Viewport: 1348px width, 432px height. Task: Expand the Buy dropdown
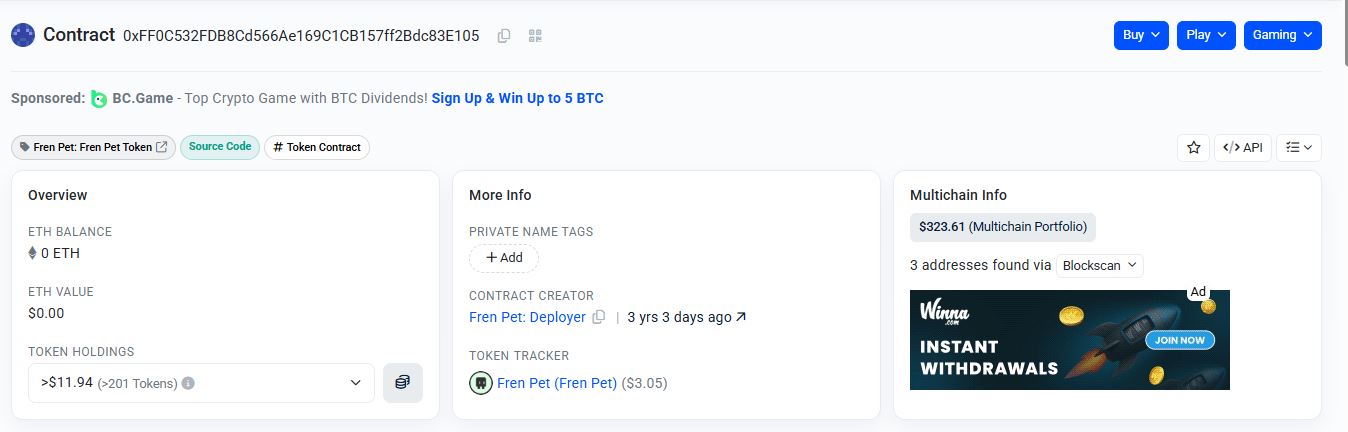pyautogui.click(x=1141, y=35)
